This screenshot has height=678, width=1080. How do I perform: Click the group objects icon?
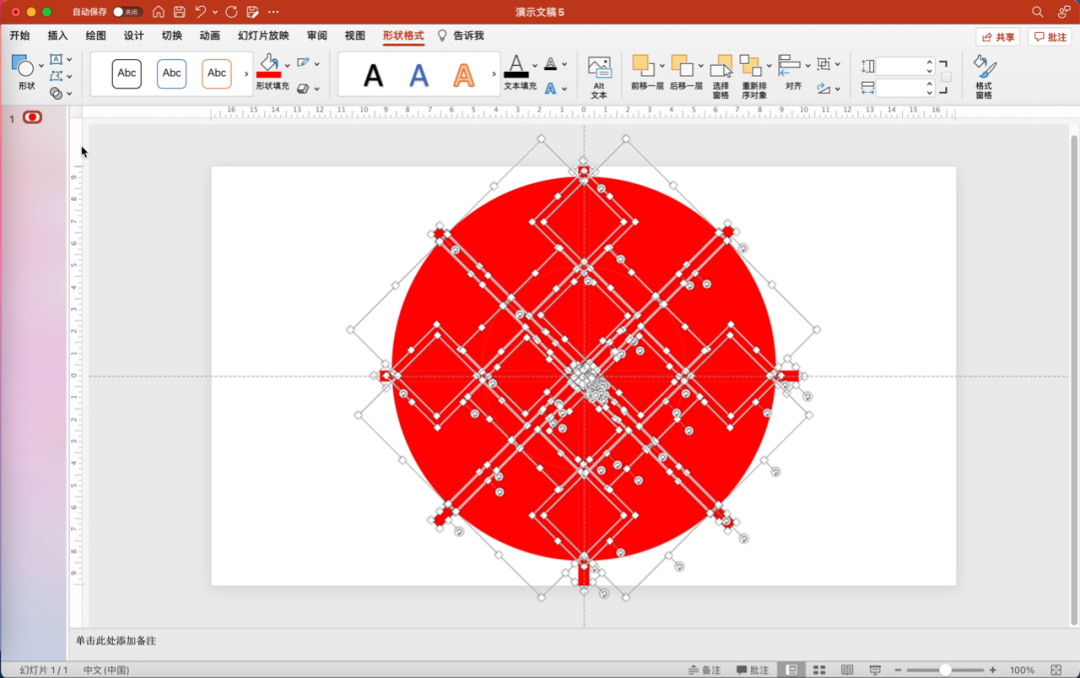point(824,63)
